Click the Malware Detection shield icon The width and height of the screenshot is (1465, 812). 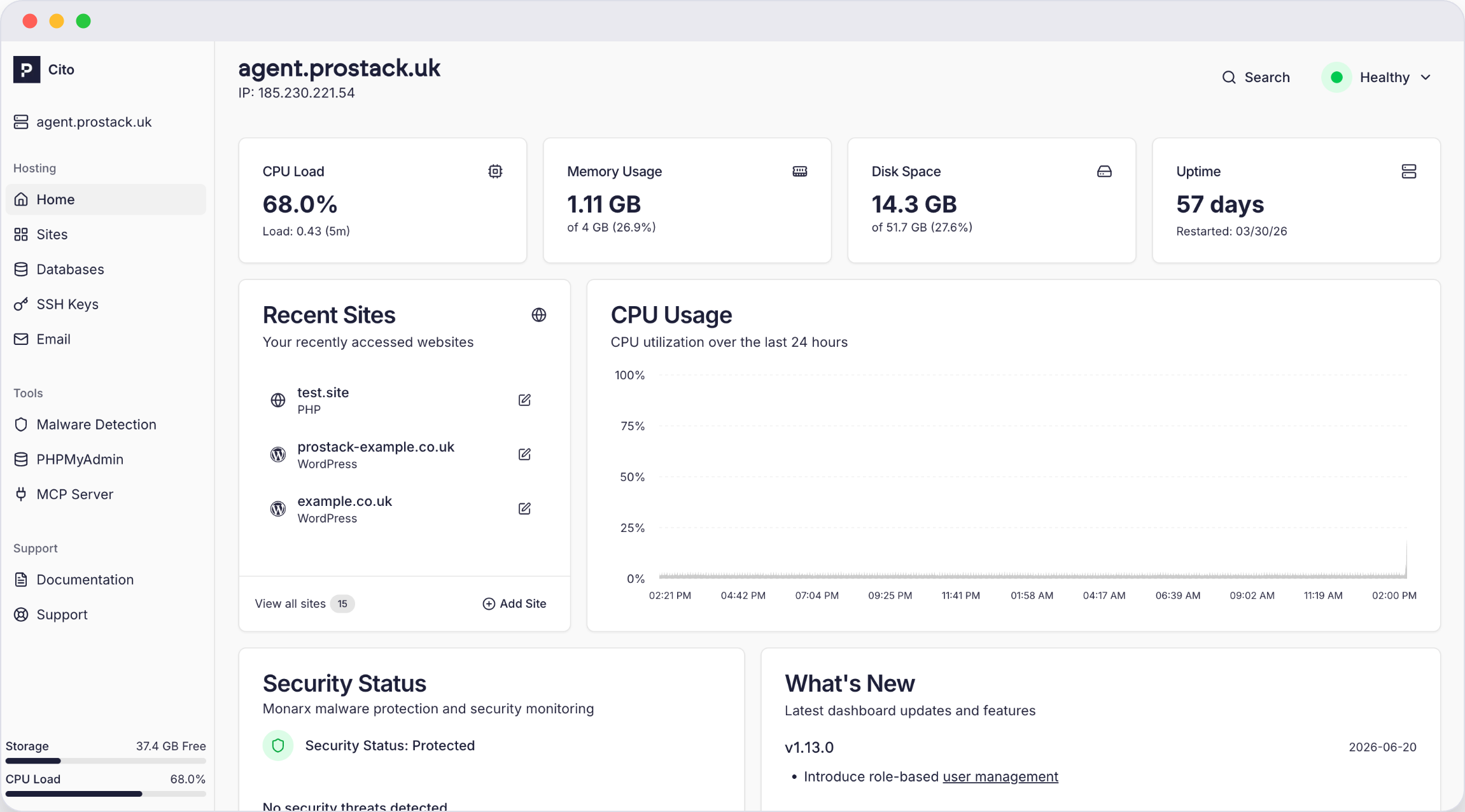[x=21, y=424]
